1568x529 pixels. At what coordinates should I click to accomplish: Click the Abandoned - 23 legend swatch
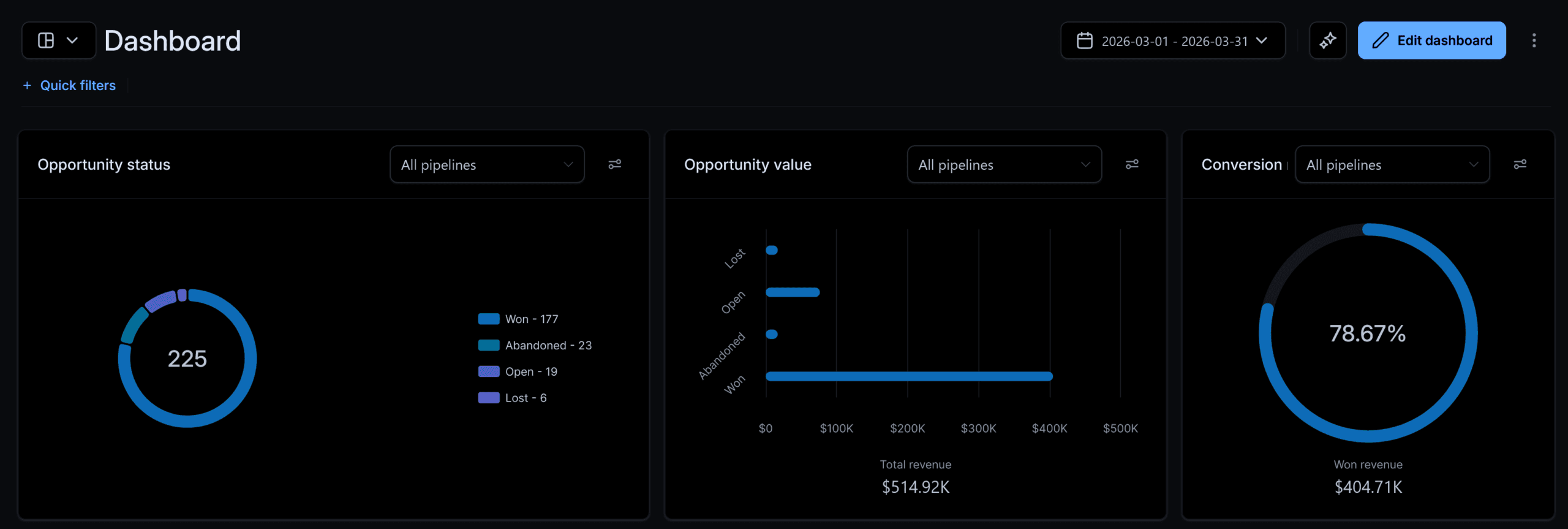[x=489, y=345]
